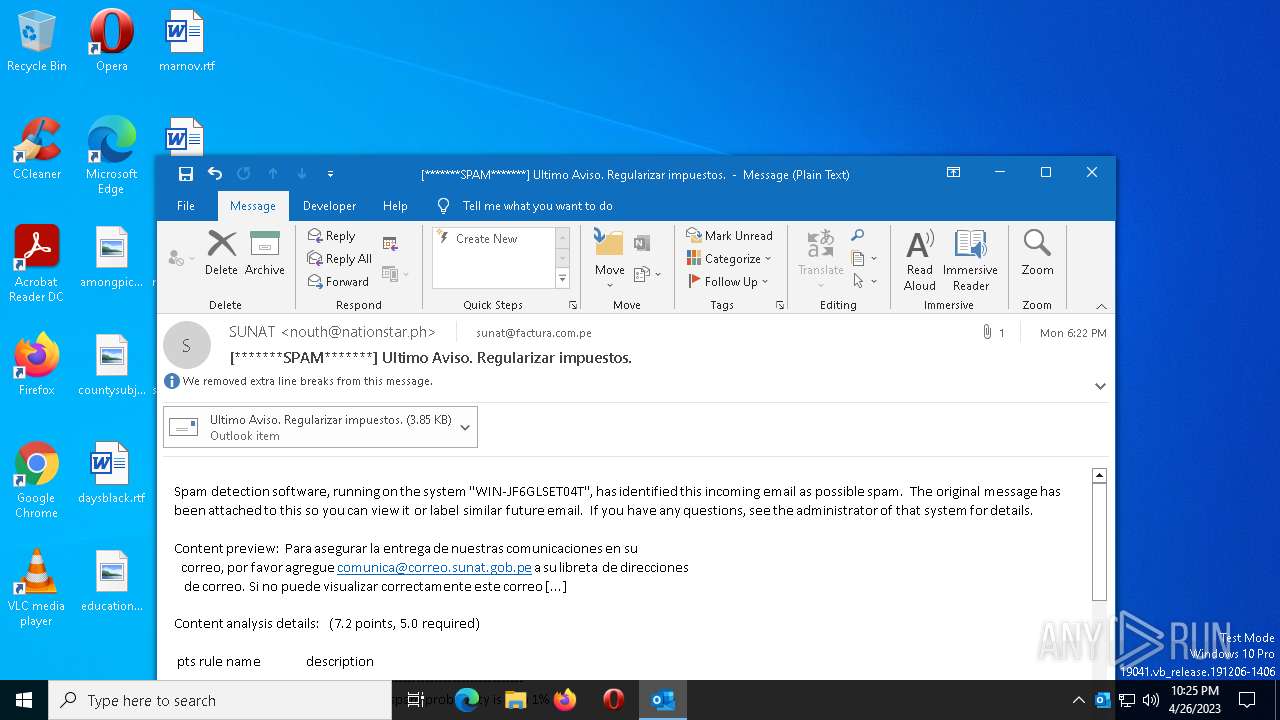Open Related items dropdown in Editing group
The width and height of the screenshot is (1280, 720).
click(x=864, y=259)
